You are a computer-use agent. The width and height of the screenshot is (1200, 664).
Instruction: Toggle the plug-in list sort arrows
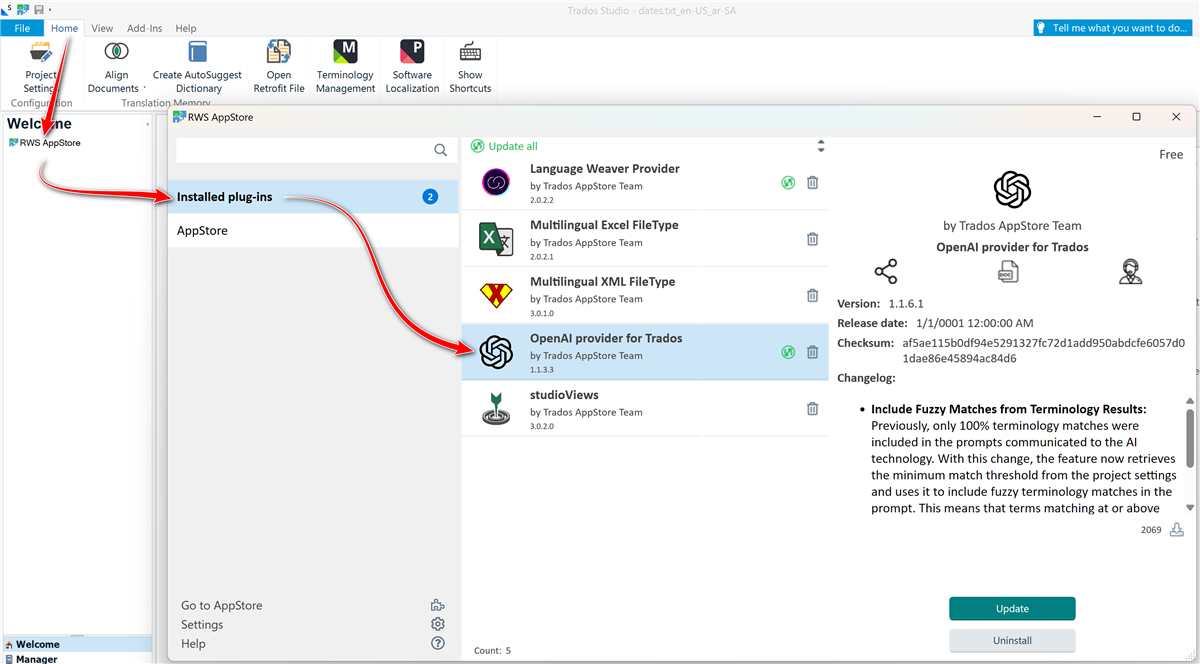click(x=821, y=146)
